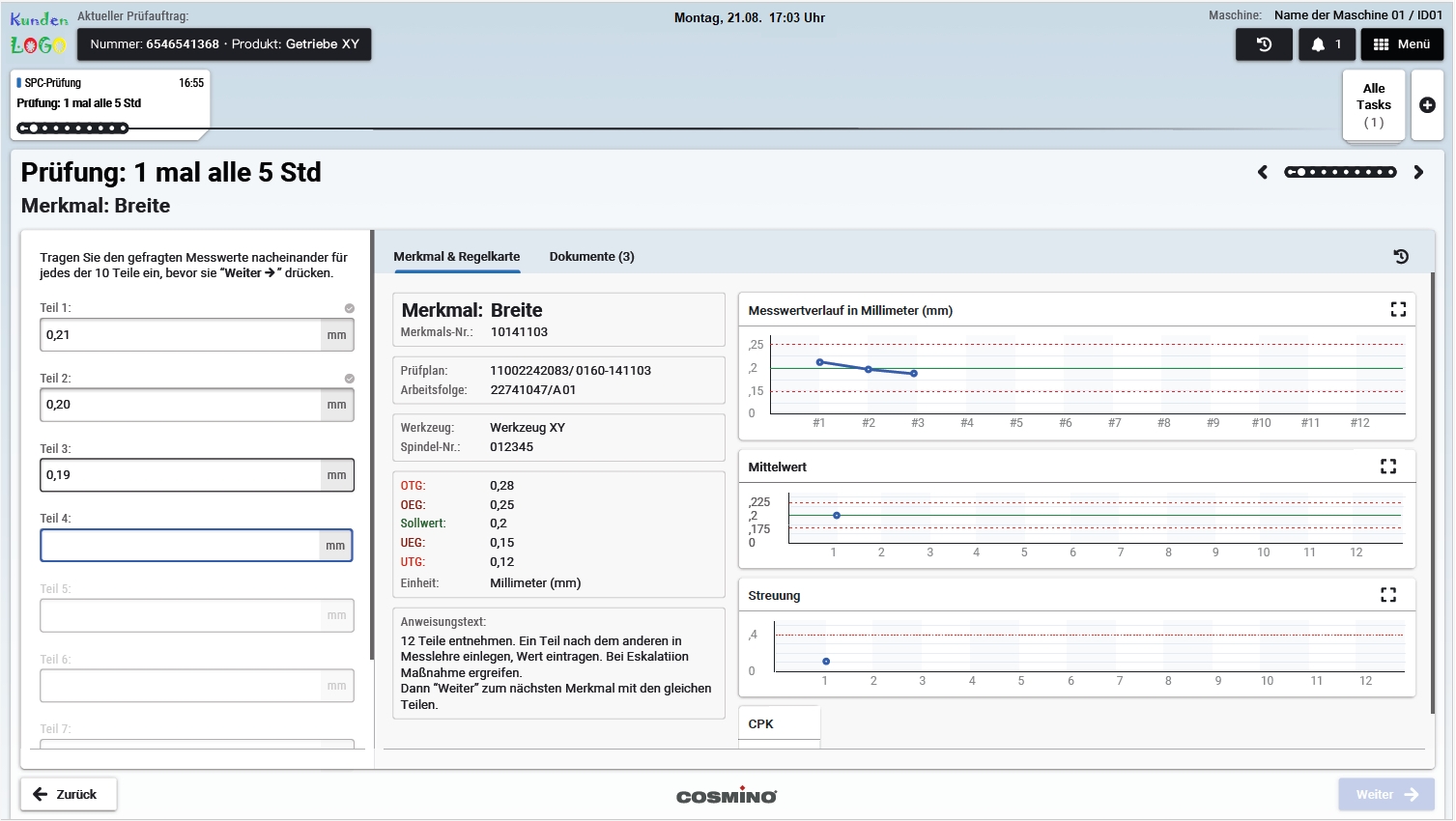The height and width of the screenshot is (821, 1456).
Task: Click the history icon in top bar
Action: tap(1264, 44)
